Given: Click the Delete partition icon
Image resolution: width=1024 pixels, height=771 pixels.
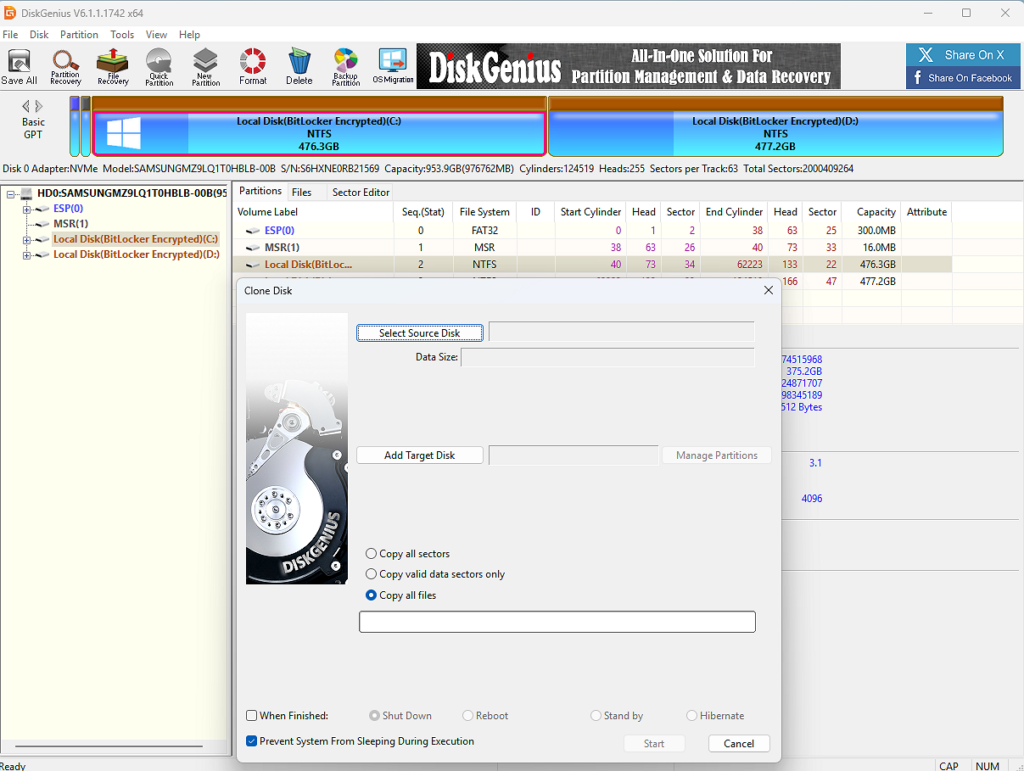Looking at the screenshot, I should [x=299, y=66].
